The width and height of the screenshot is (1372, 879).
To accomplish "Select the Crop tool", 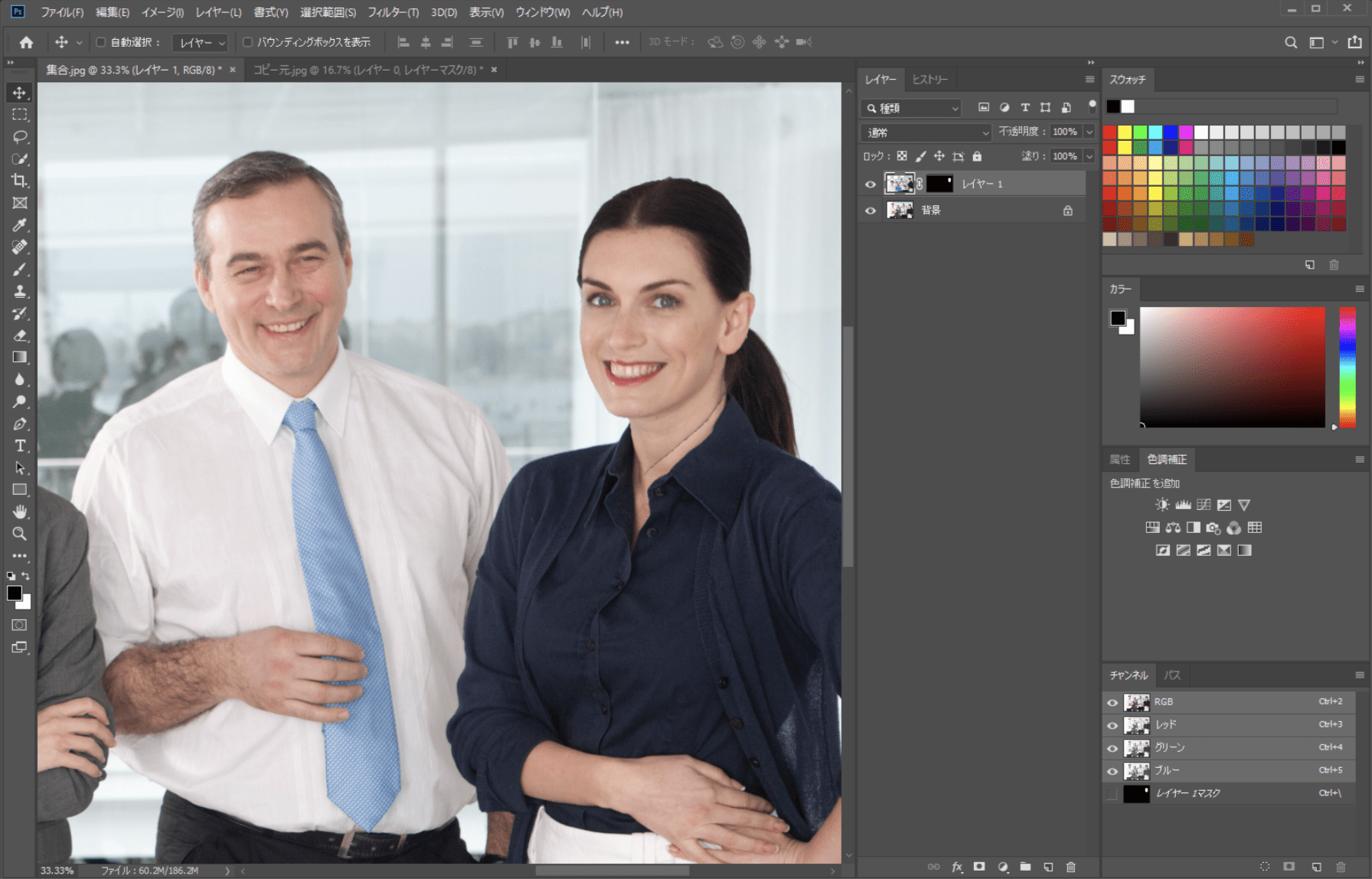I will pos(20,181).
